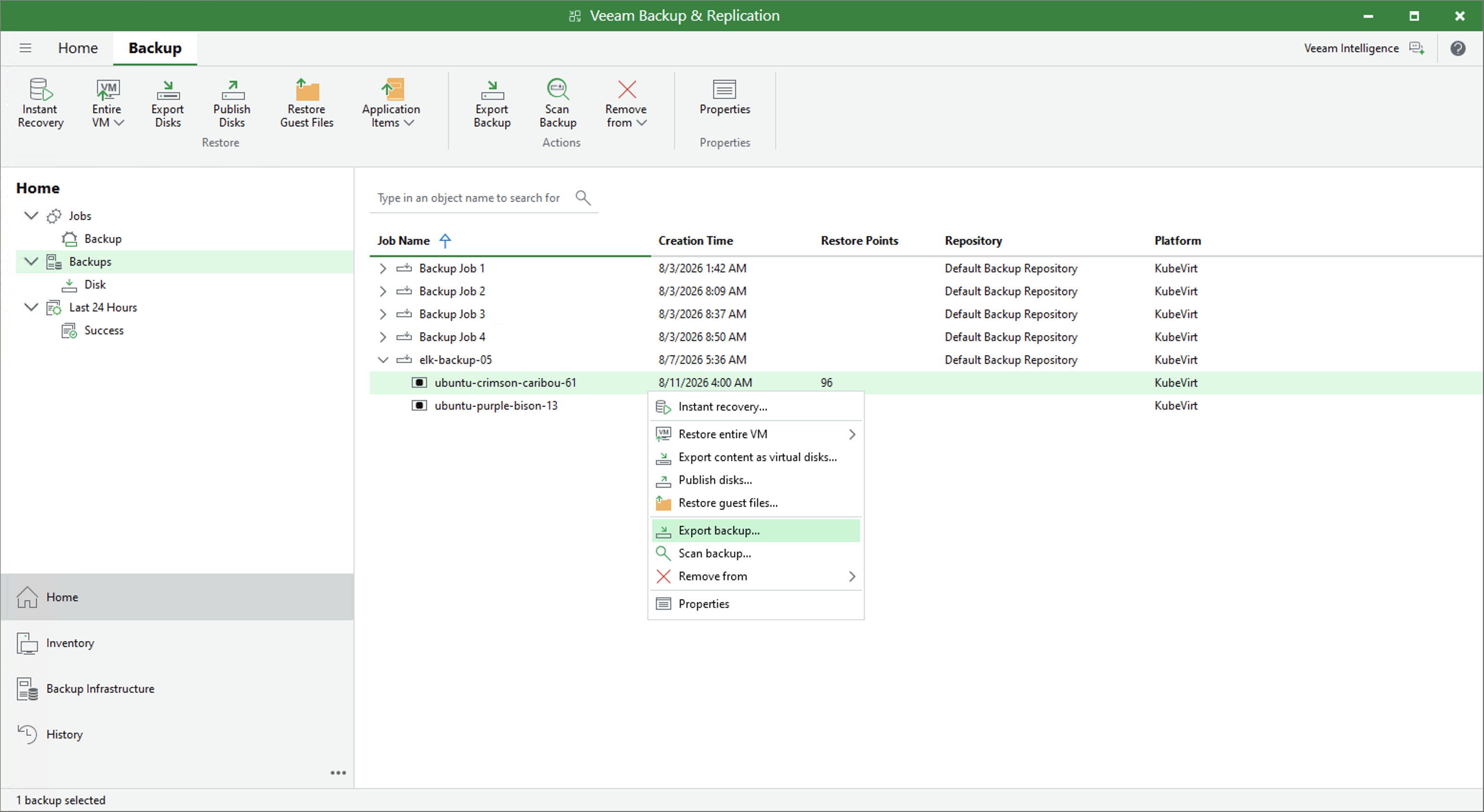Start Scan Backup from the ribbon
The image size is (1484, 812).
tap(558, 103)
